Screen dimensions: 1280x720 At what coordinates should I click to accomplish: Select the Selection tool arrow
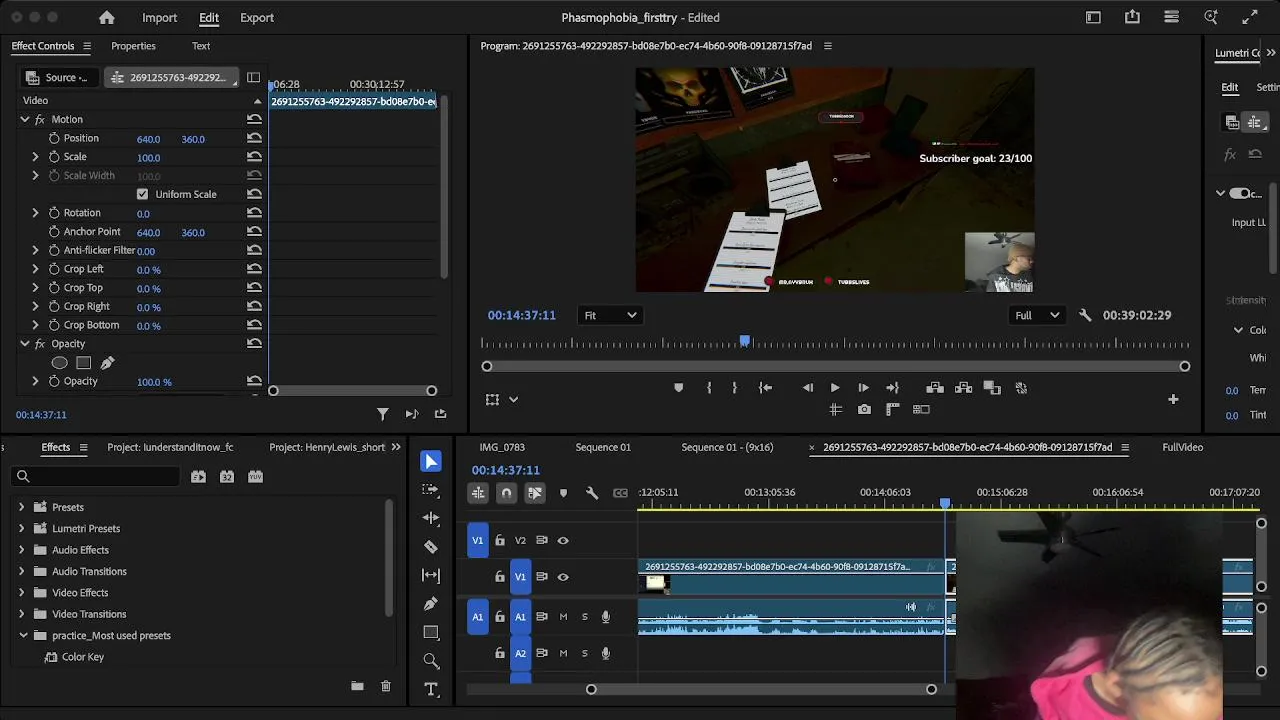coord(431,461)
